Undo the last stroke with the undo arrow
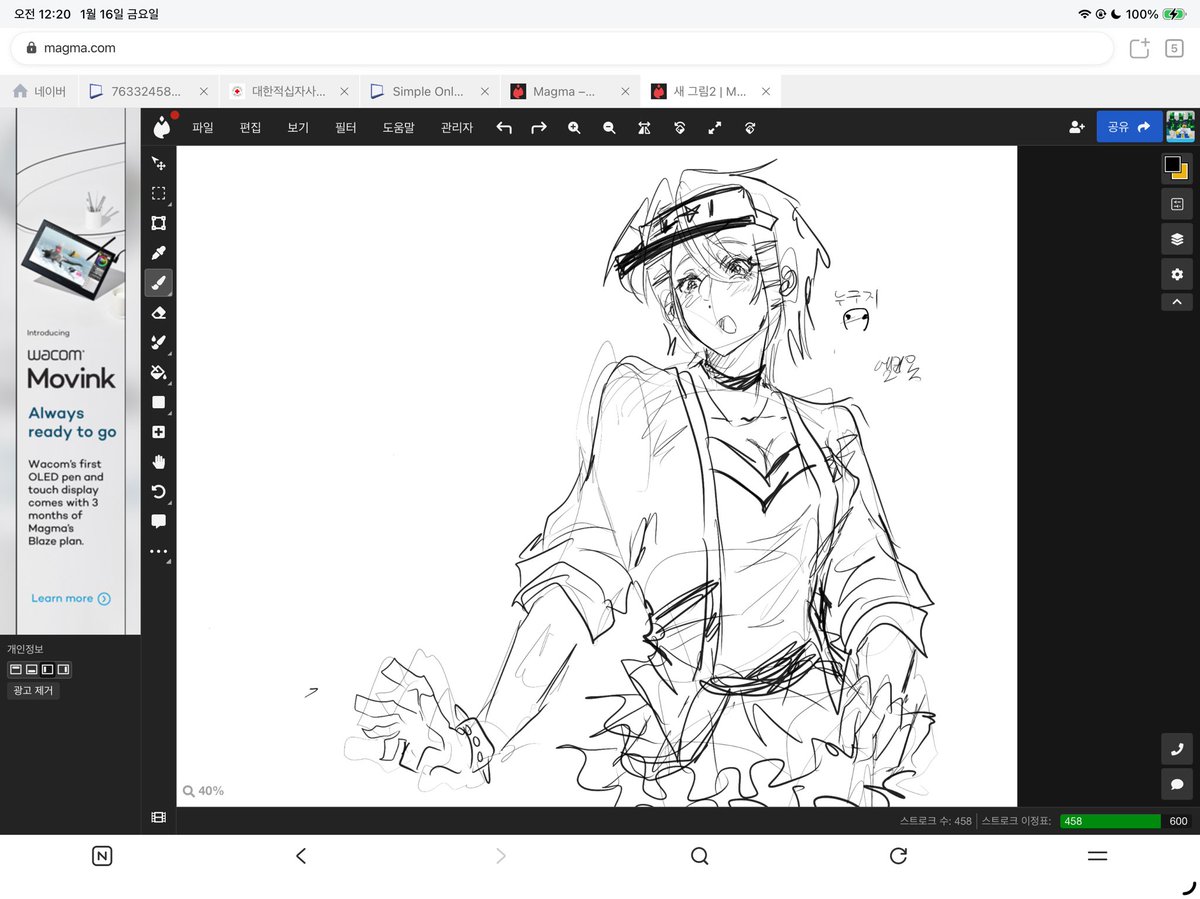 tap(504, 128)
